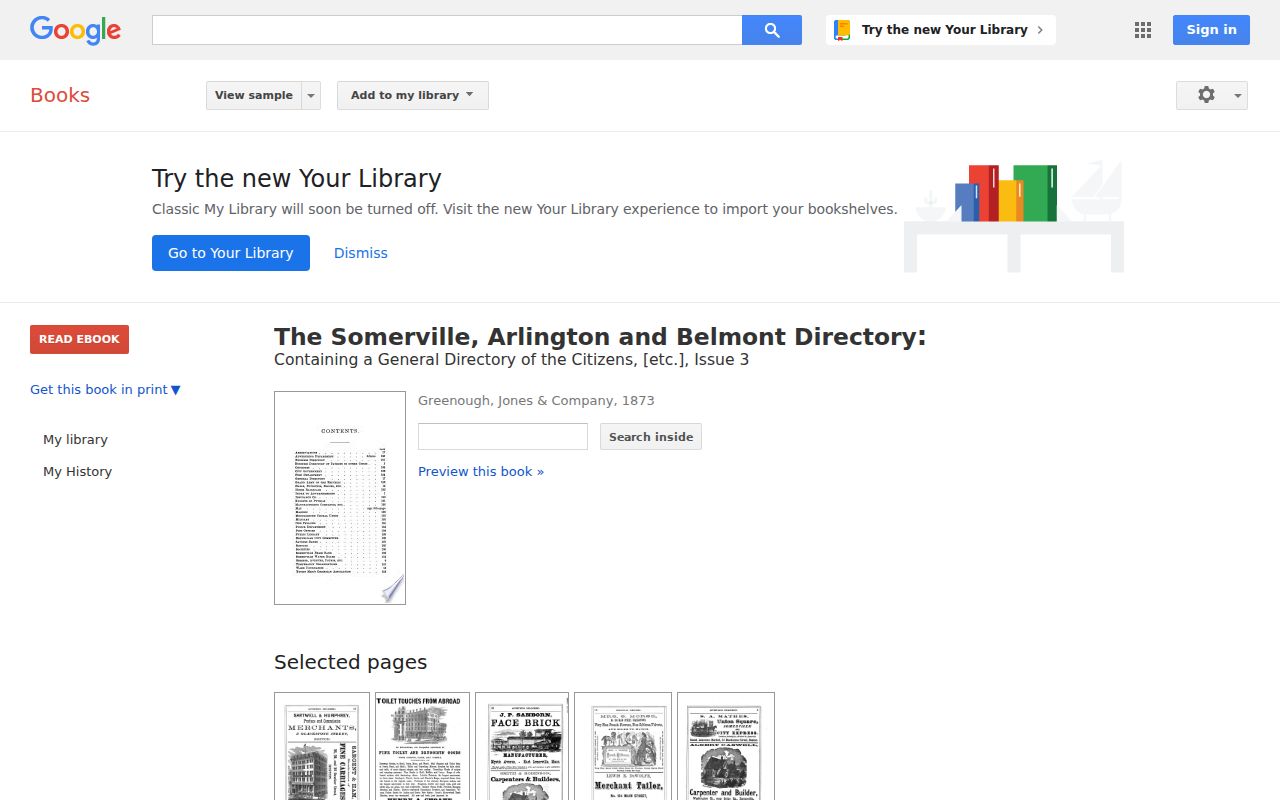
Task: Expand the View sample dropdown arrow
Action: 311,95
